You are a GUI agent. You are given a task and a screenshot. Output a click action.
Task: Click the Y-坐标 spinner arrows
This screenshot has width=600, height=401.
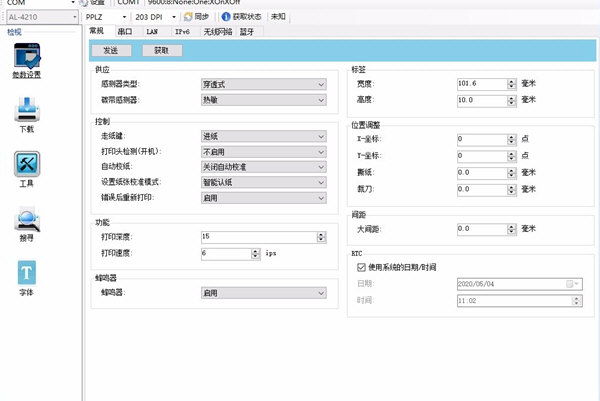click(512, 156)
